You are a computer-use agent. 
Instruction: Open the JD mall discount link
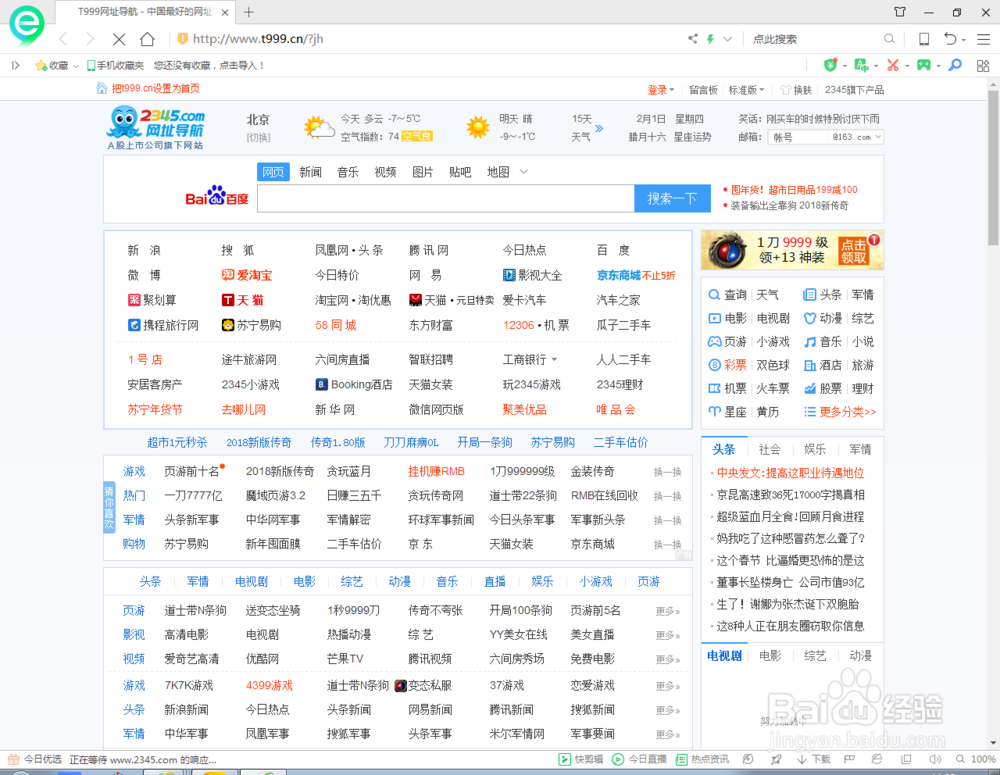click(x=635, y=275)
